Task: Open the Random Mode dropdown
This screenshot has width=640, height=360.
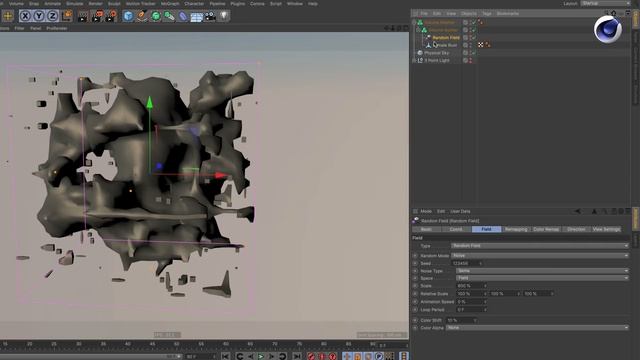Action: [540, 256]
